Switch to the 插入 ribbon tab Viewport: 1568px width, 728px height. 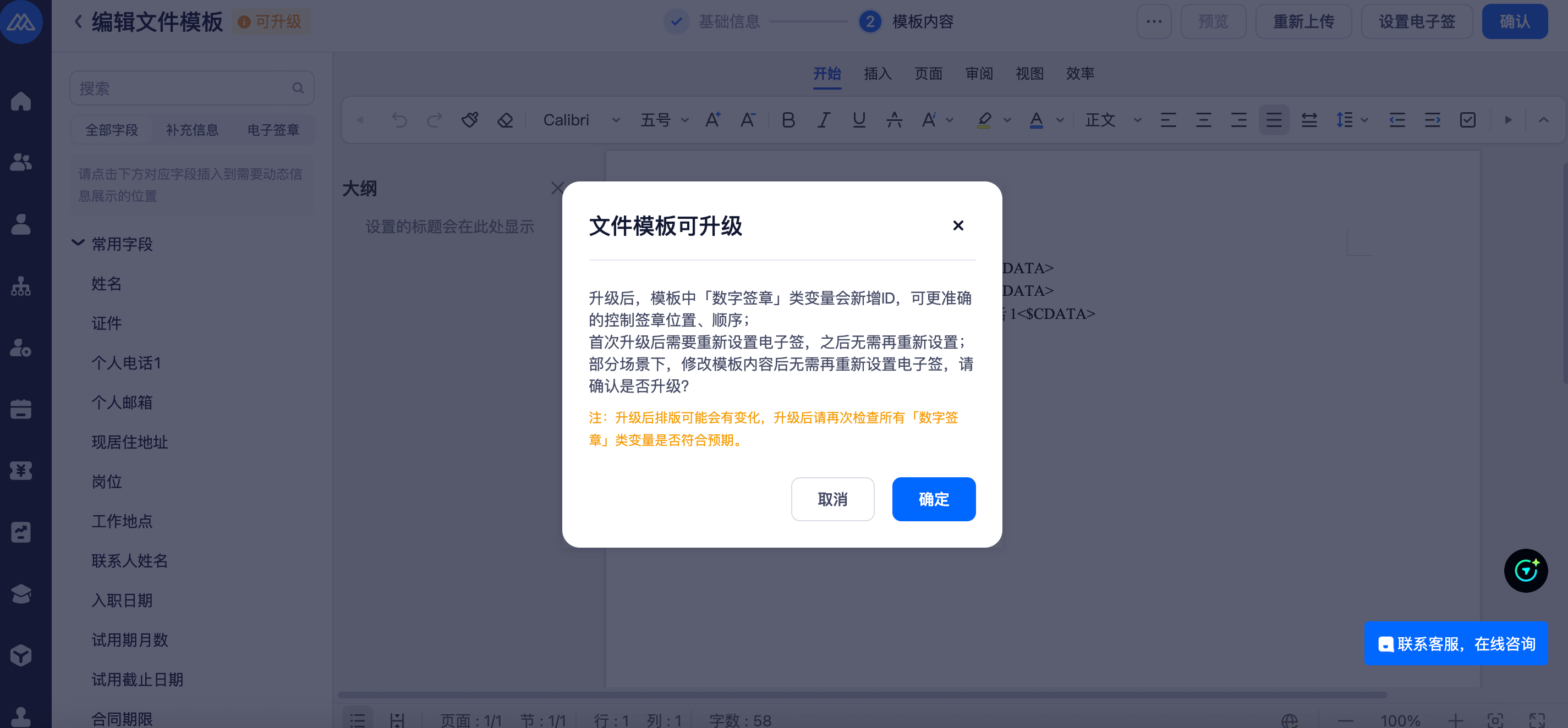[x=877, y=74]
